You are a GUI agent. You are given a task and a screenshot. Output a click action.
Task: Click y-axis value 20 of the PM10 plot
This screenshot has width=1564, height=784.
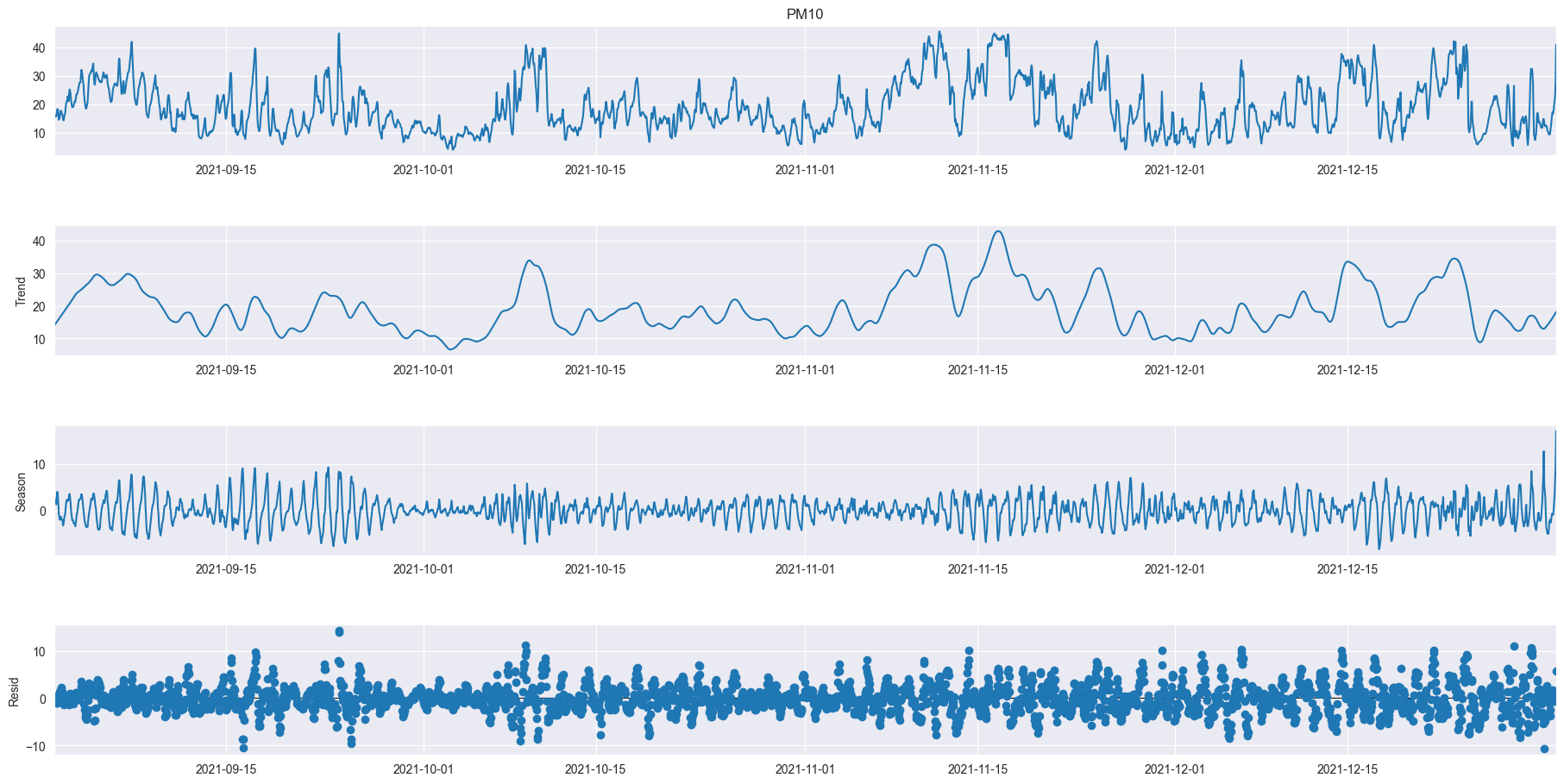[39, 105]
